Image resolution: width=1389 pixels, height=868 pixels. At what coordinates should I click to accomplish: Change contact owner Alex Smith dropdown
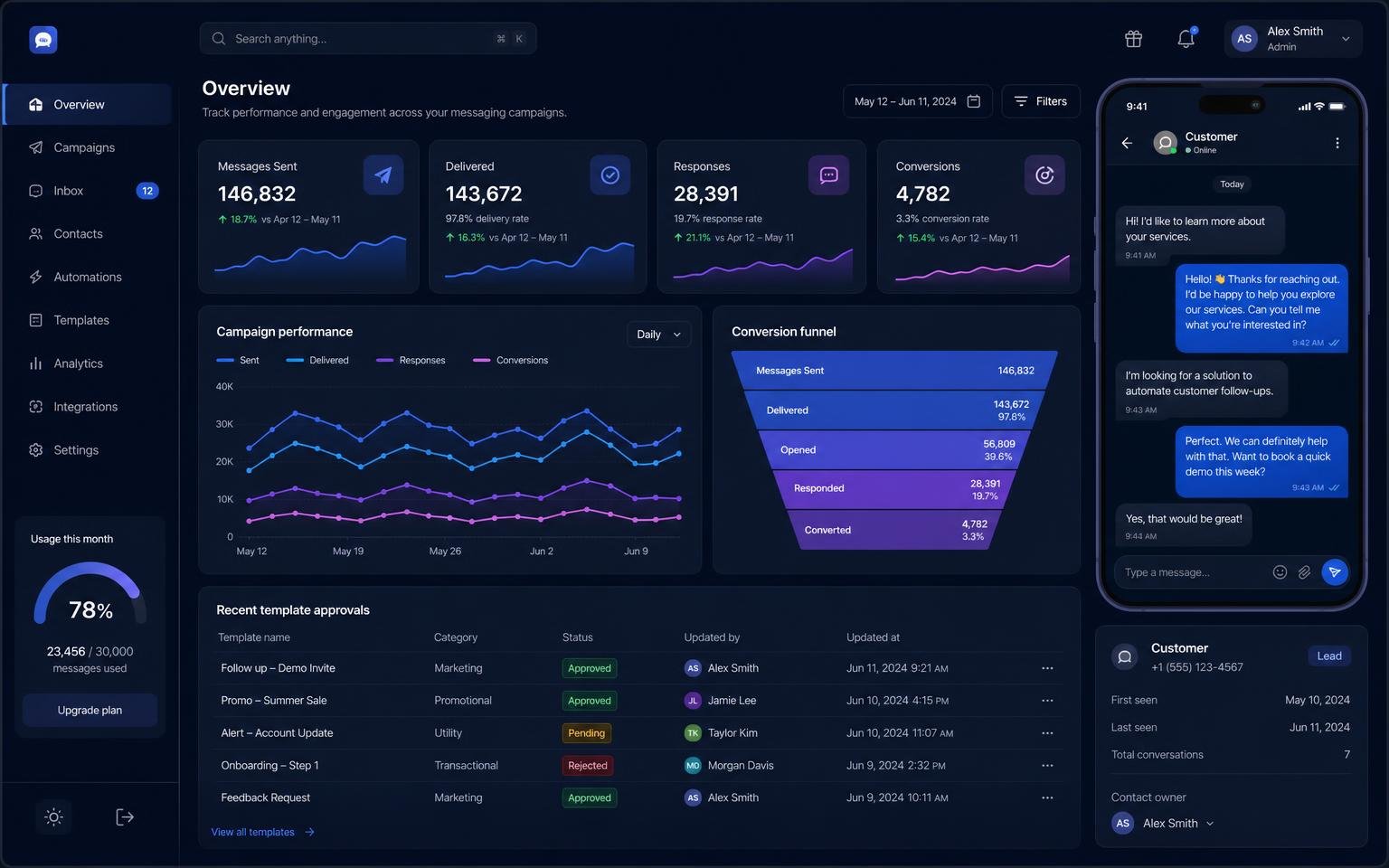click(1163, 824)
